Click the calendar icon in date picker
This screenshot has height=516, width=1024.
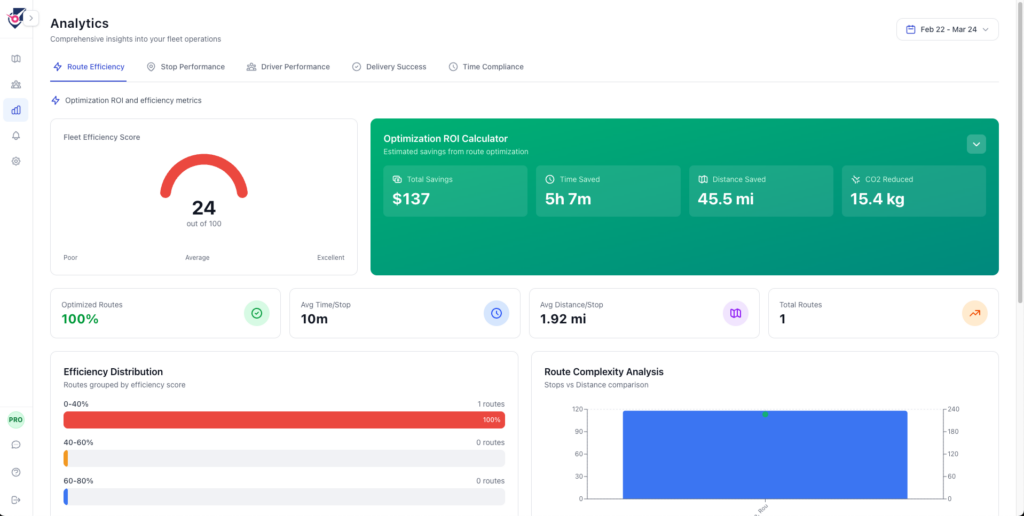coord(910,29)
